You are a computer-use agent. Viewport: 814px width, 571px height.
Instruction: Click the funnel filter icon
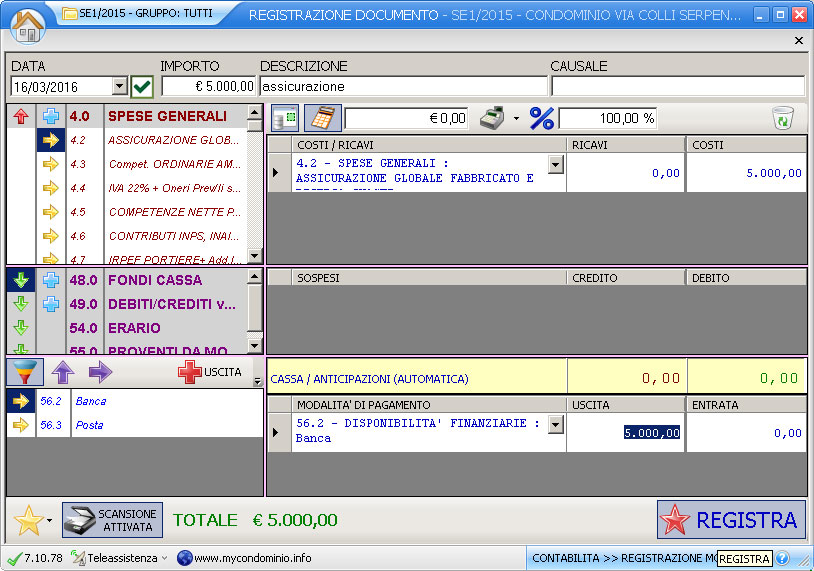point(25,373)
